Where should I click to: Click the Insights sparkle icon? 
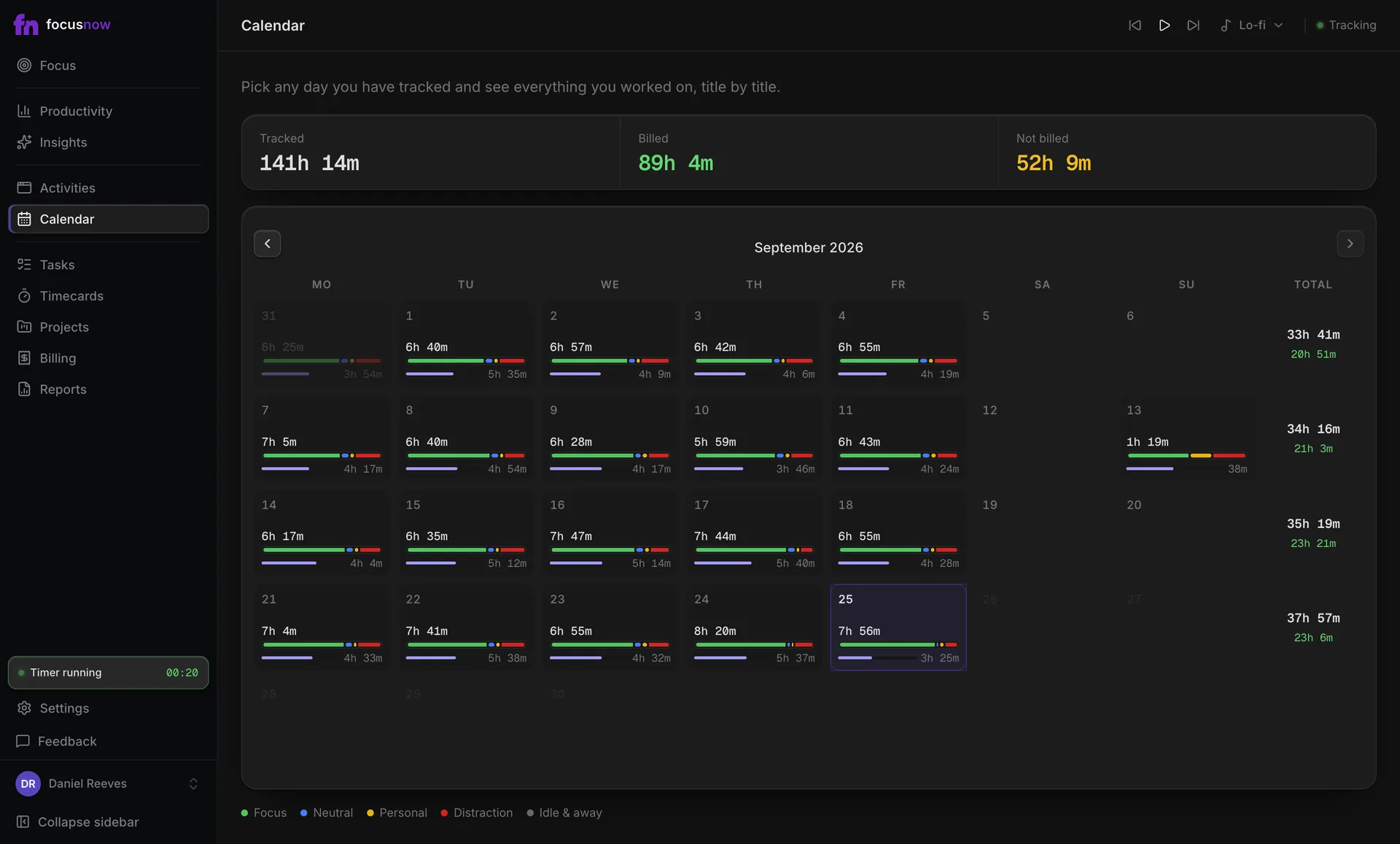(24, 142)
